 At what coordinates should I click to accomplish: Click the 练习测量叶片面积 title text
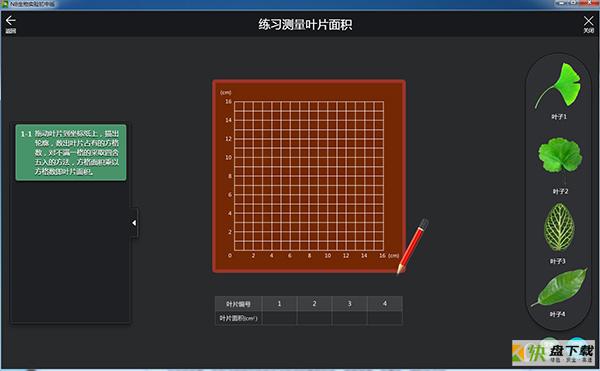click(x=305, y=24)
